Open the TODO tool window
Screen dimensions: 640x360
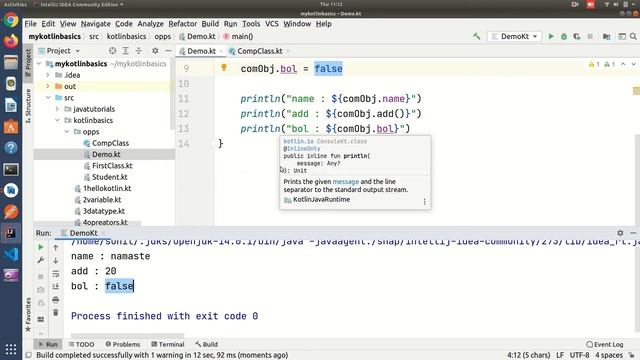coord(82,344)
